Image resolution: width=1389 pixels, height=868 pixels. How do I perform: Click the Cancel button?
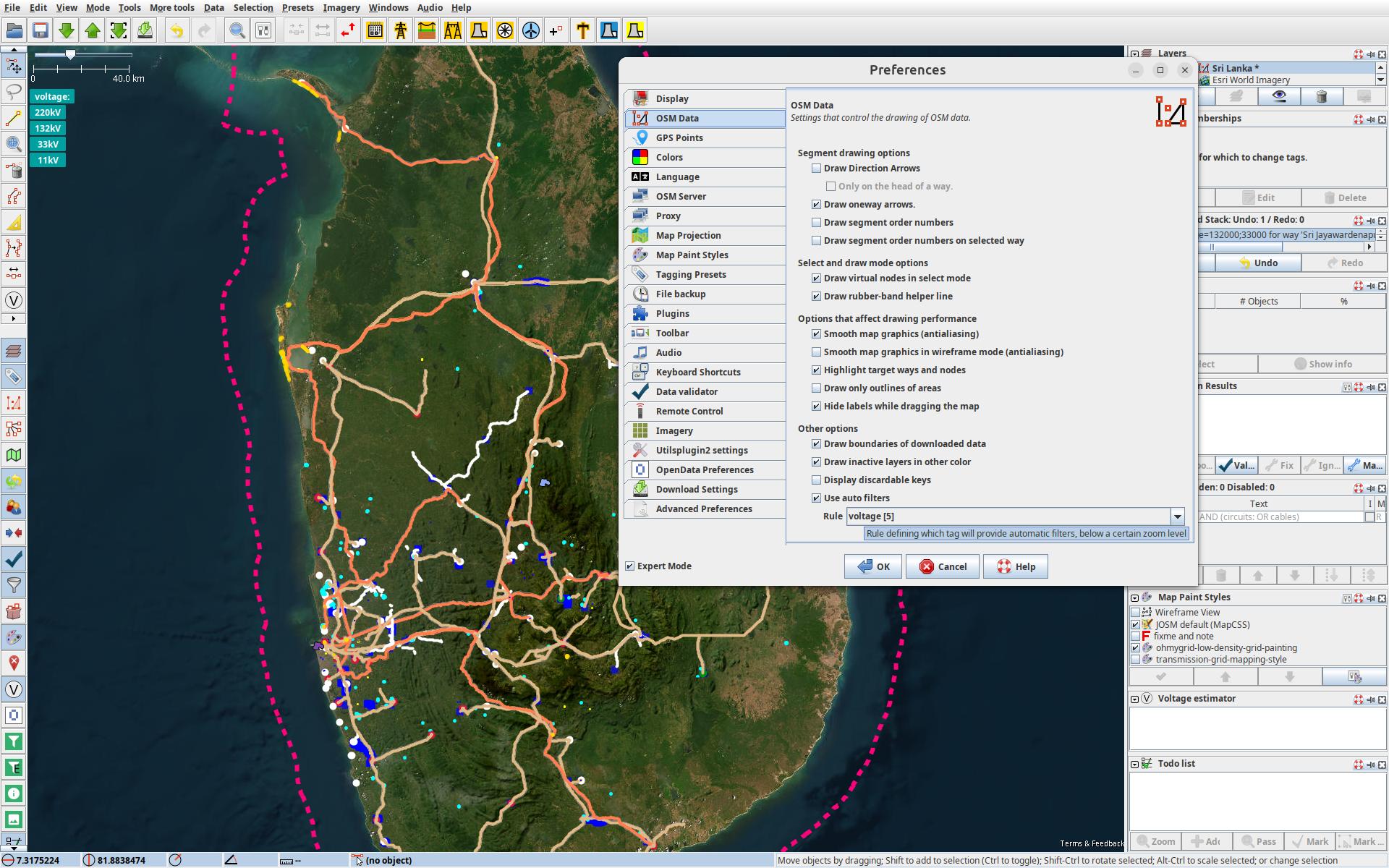(x=943, y=567)
